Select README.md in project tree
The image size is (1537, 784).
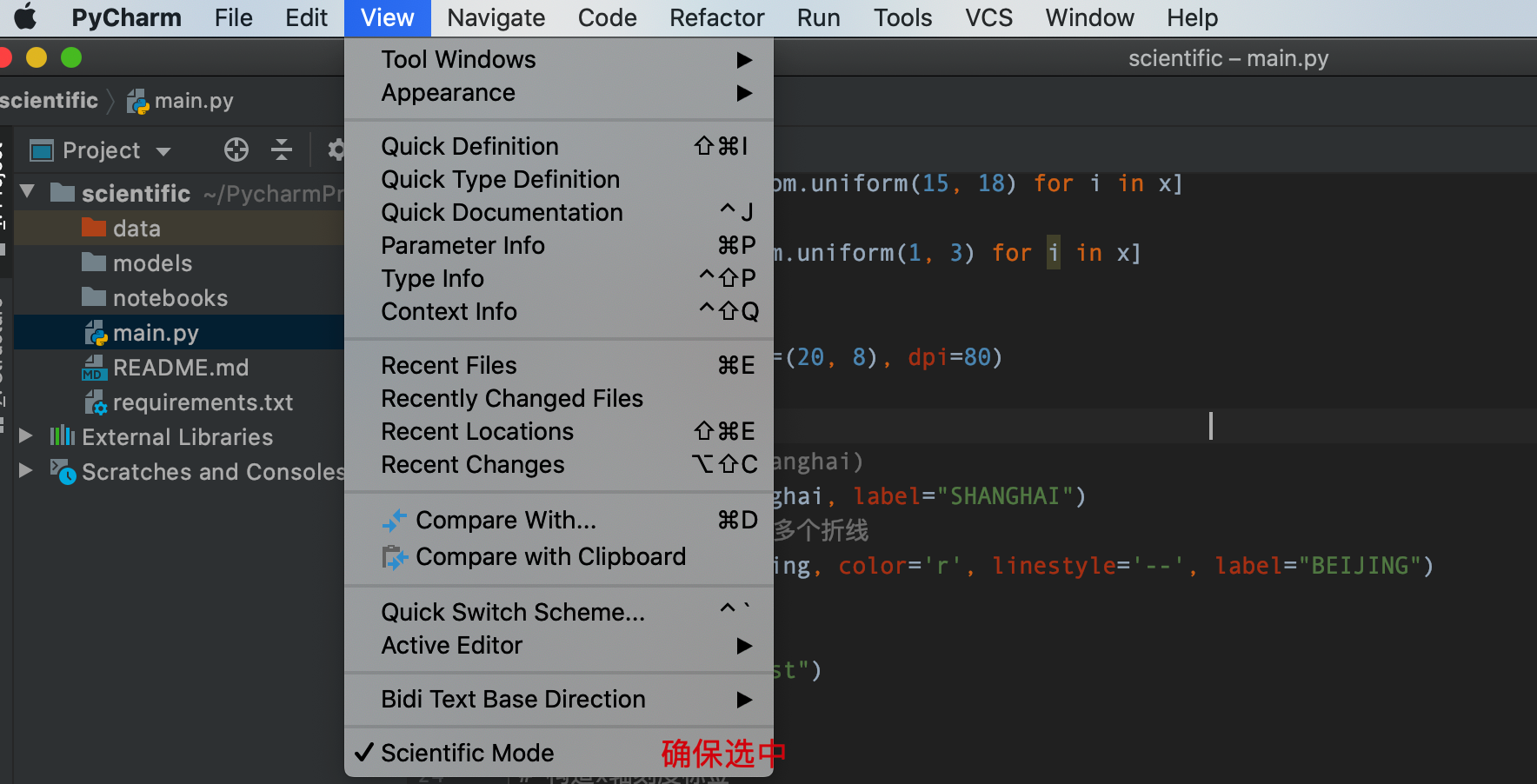pos(179,368)
